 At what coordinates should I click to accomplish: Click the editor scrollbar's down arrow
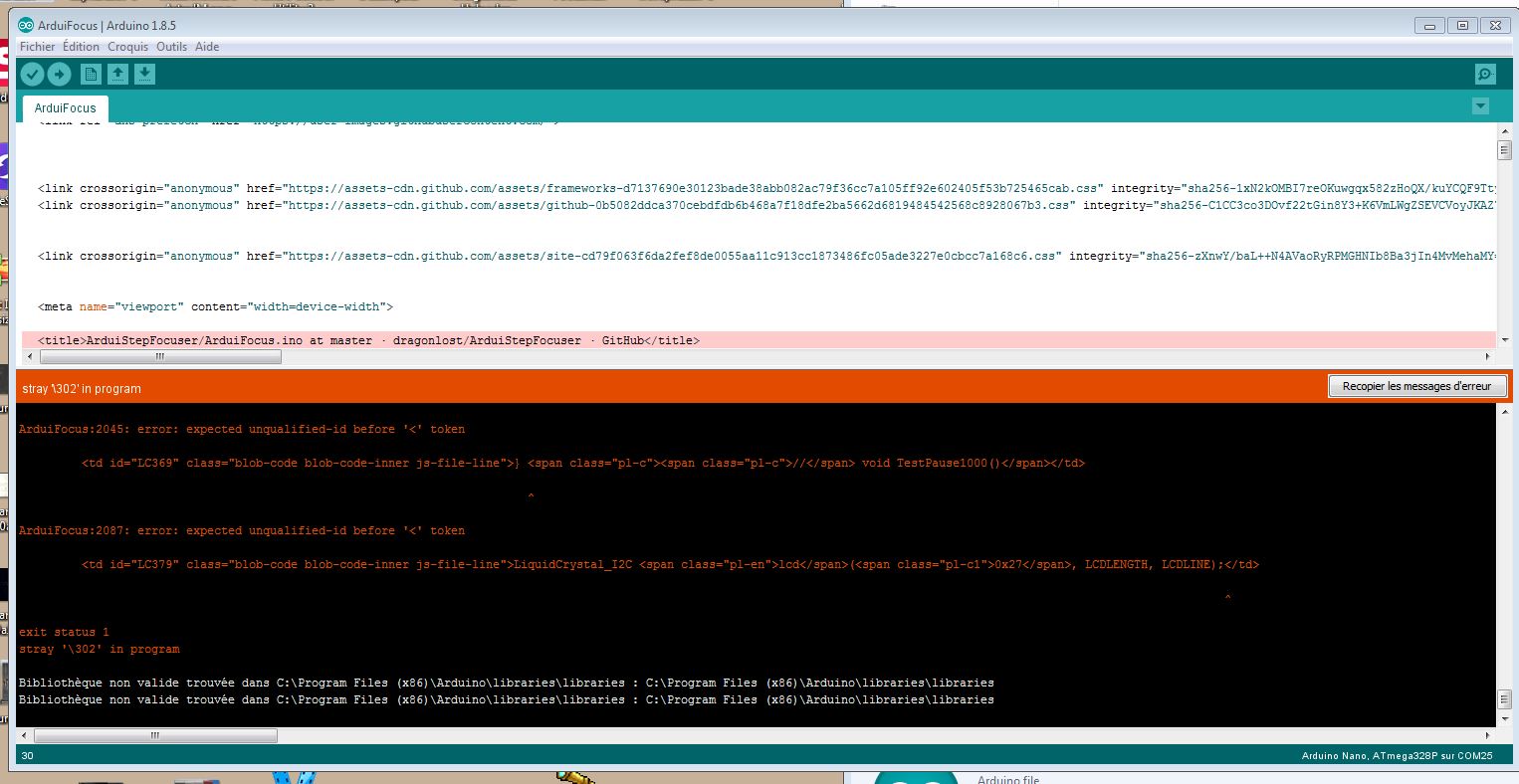[1504, 340]
